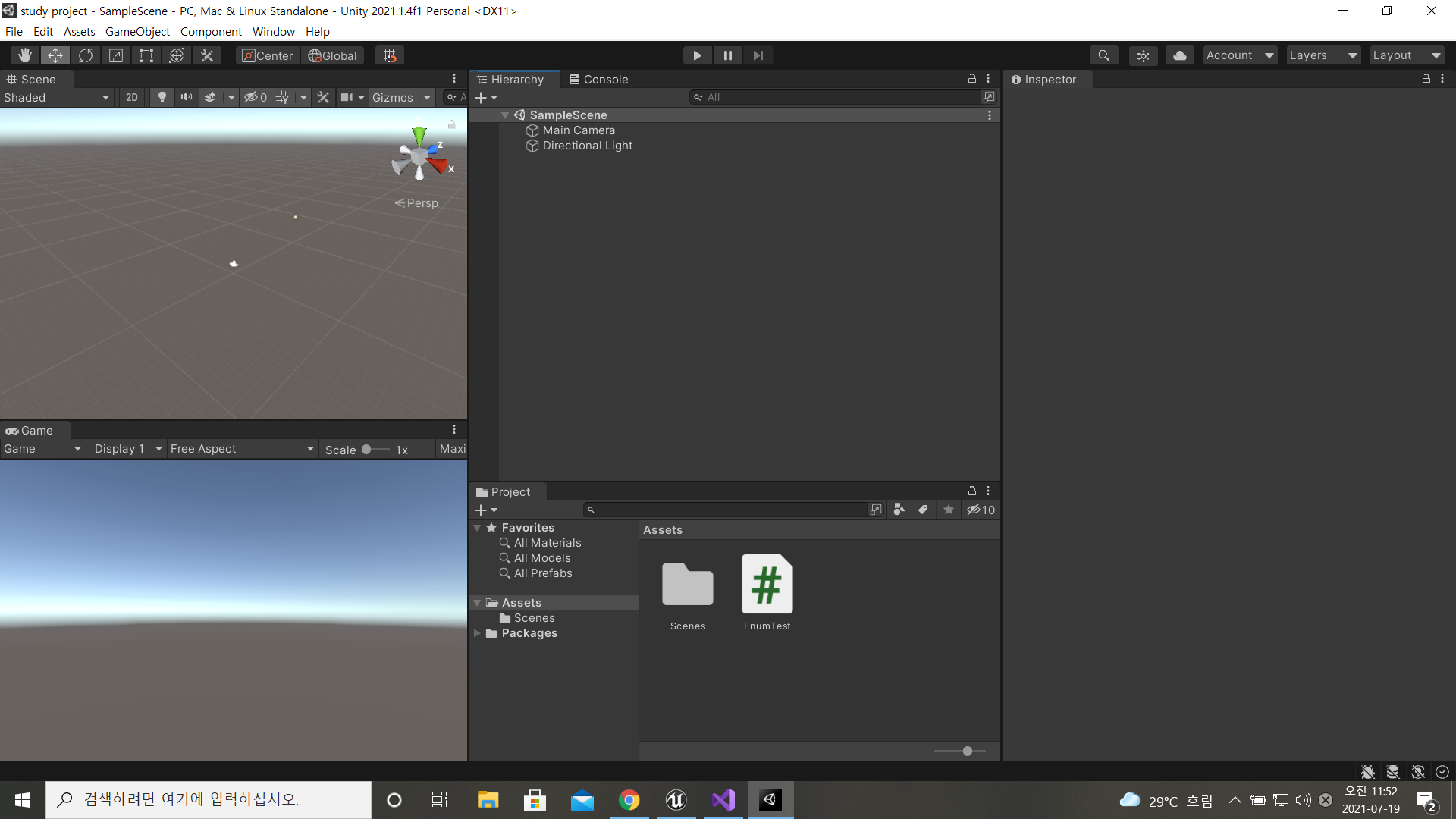Open the Shaded draw mode dropdown

tap(57, 97)
